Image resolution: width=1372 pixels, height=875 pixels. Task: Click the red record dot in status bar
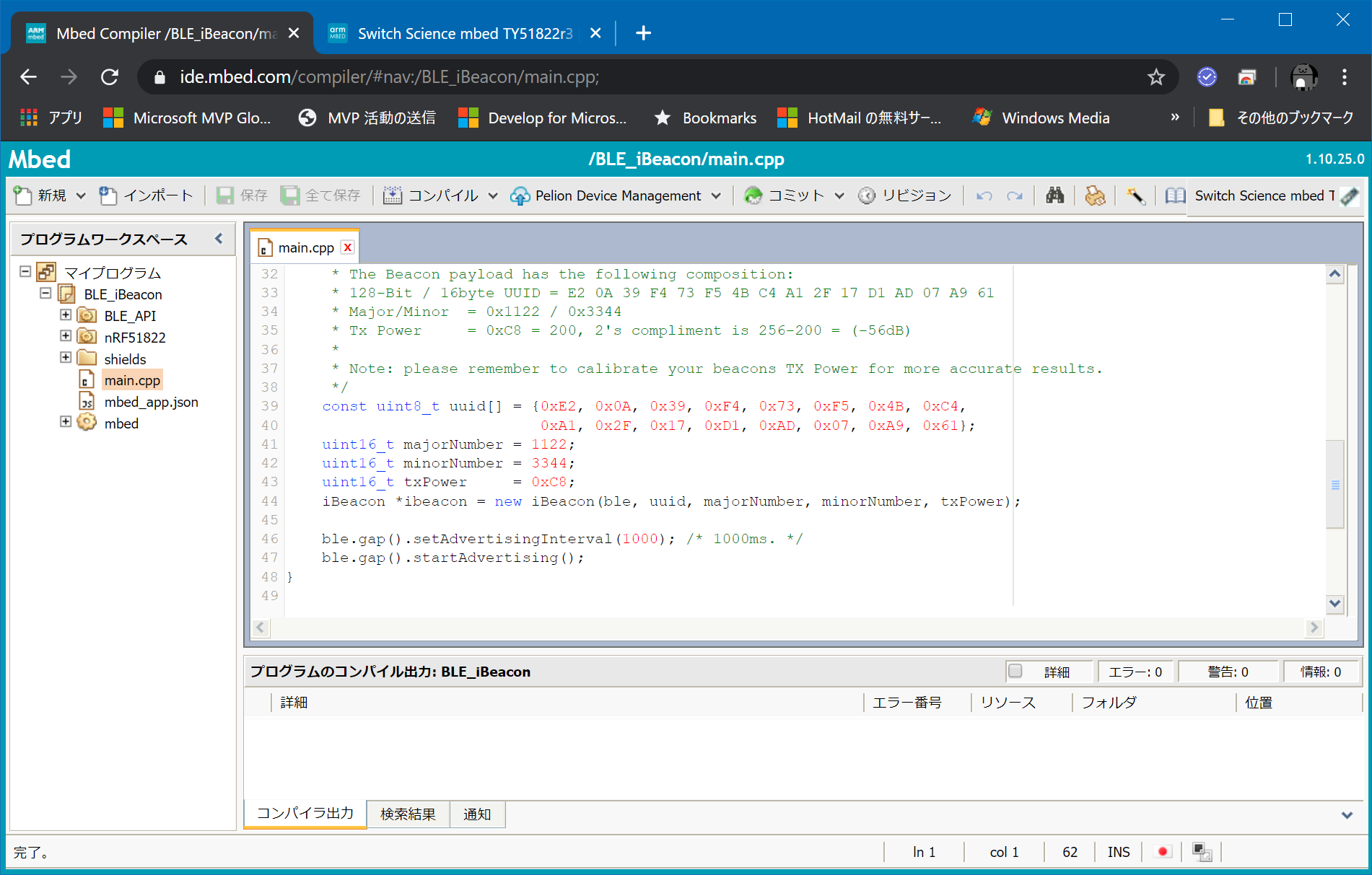coord(1163,852)
